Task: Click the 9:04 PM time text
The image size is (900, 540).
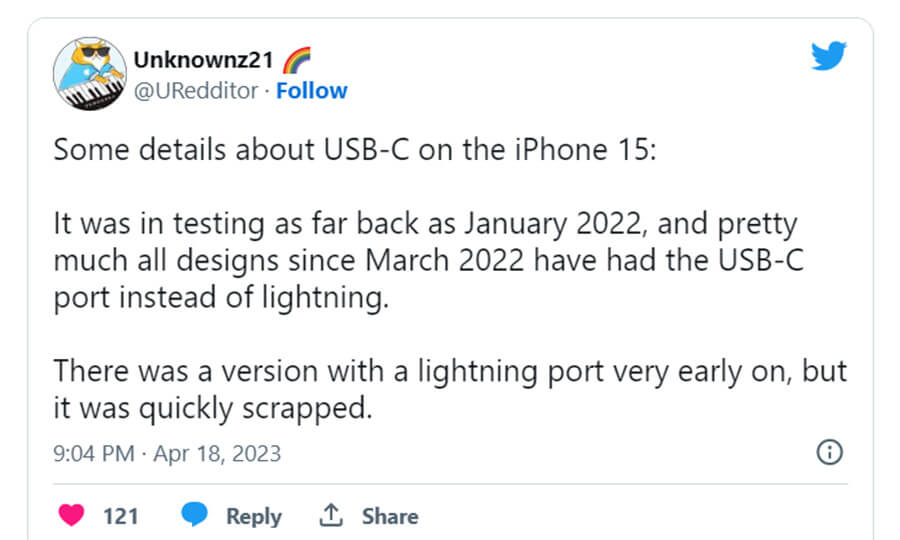Action: point(93,453)
